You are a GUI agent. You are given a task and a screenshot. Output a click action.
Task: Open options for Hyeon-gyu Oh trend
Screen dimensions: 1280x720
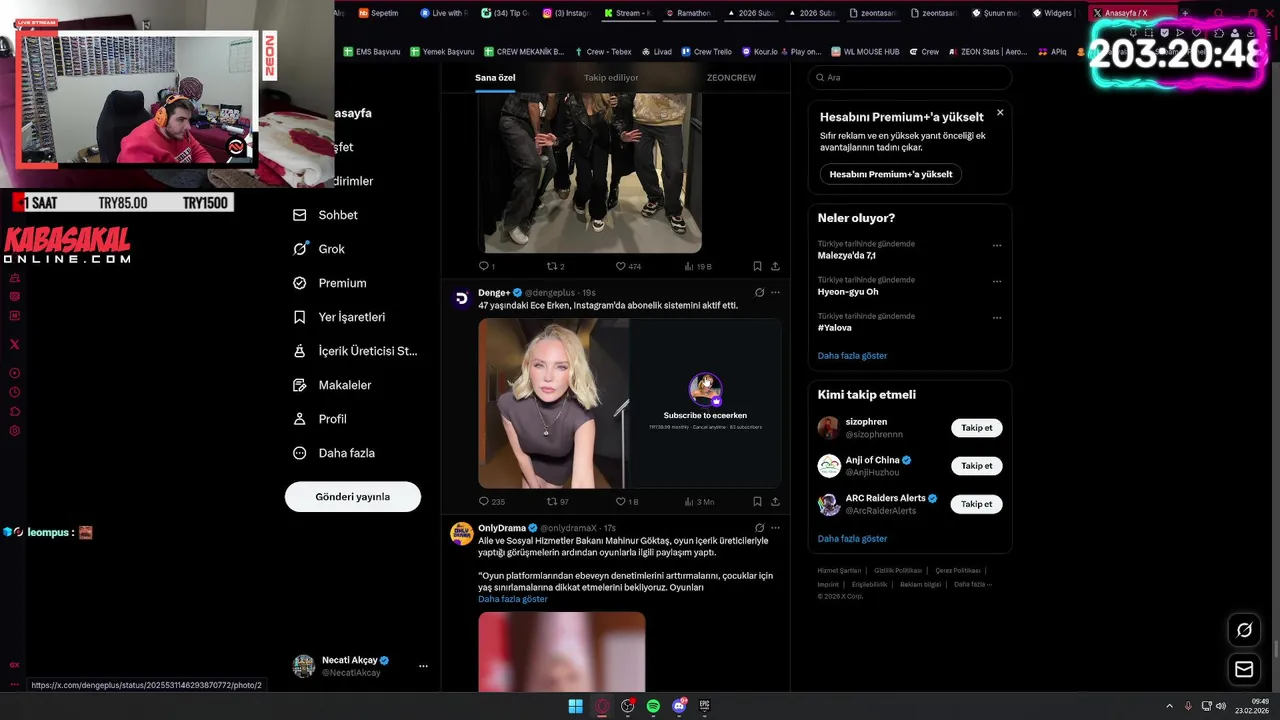(997, 281)
